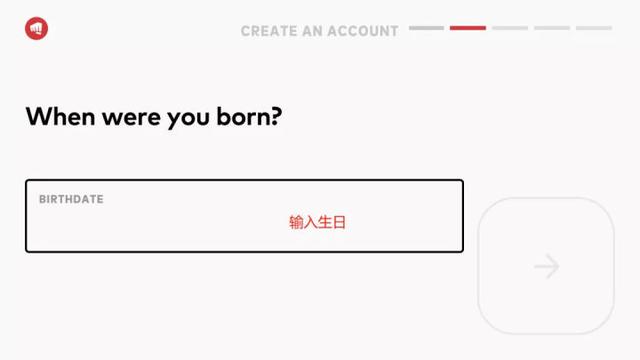Viewport: 640px width, 360px height.
Task: Select the last progress step bar
Action: coord(594,28)
